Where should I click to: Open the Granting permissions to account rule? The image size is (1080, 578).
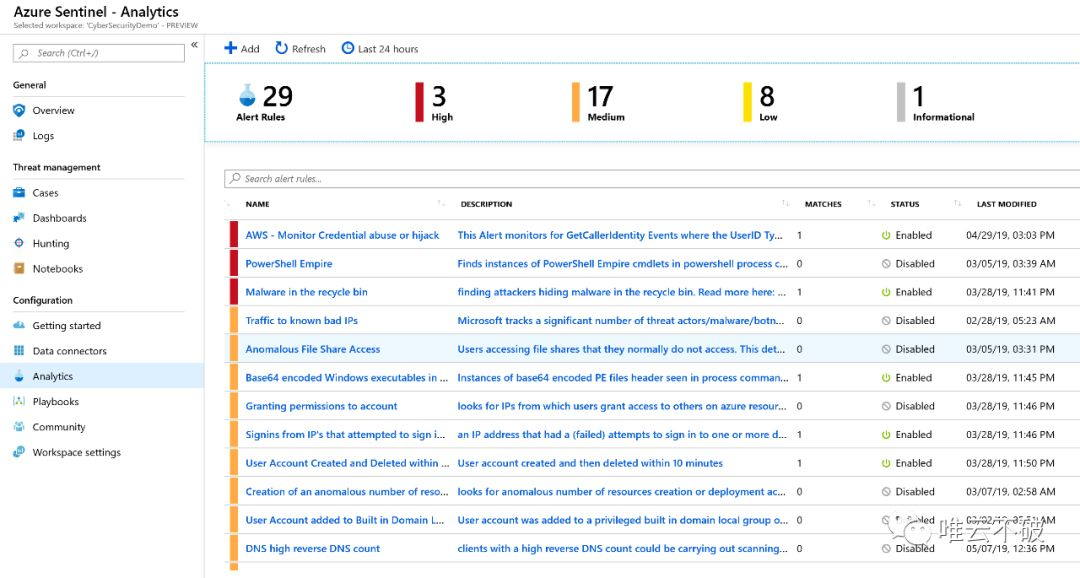pos(322,406)
